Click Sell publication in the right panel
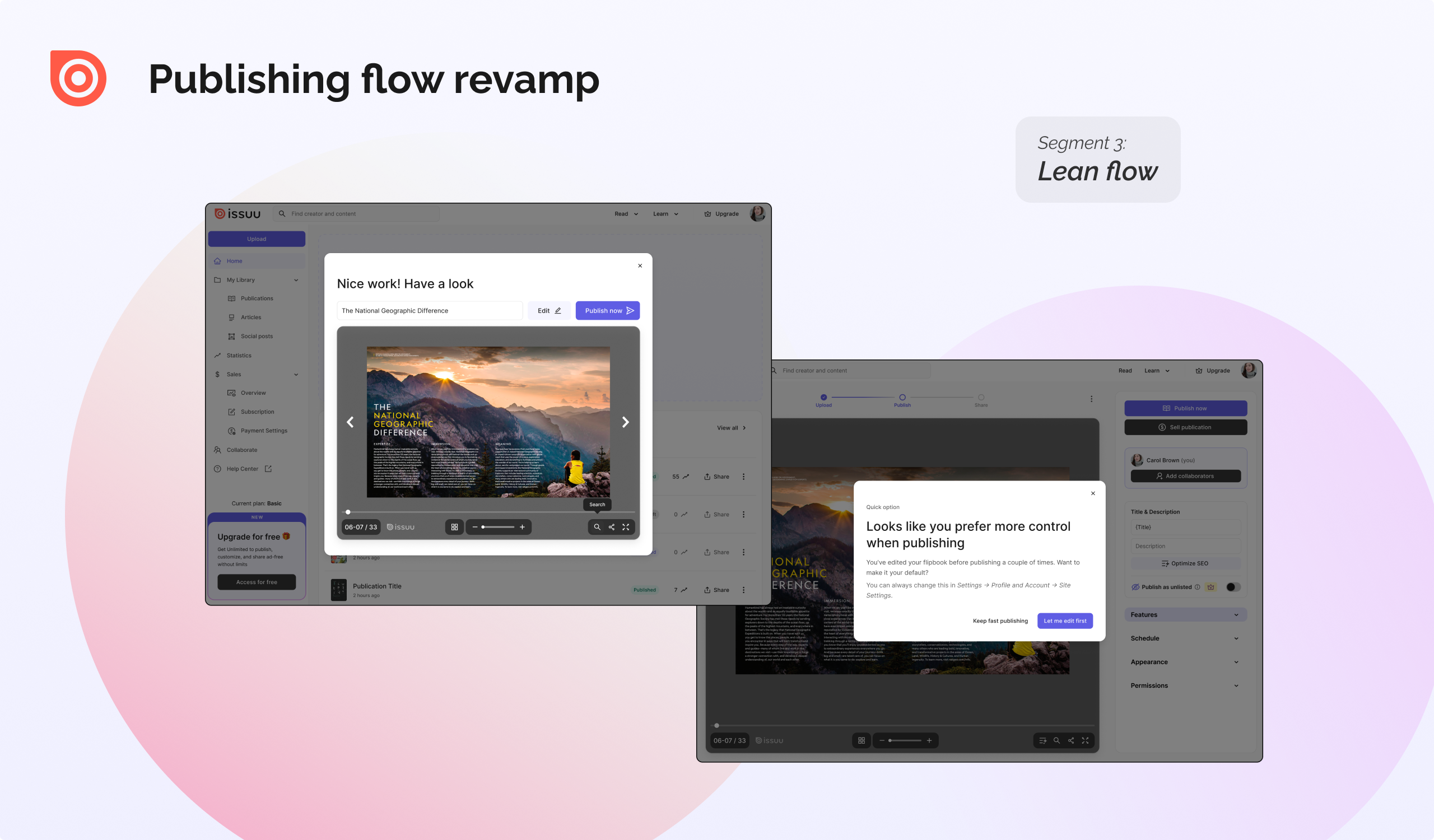This screenshot has height=840, width=1434. coord(1185,427)
